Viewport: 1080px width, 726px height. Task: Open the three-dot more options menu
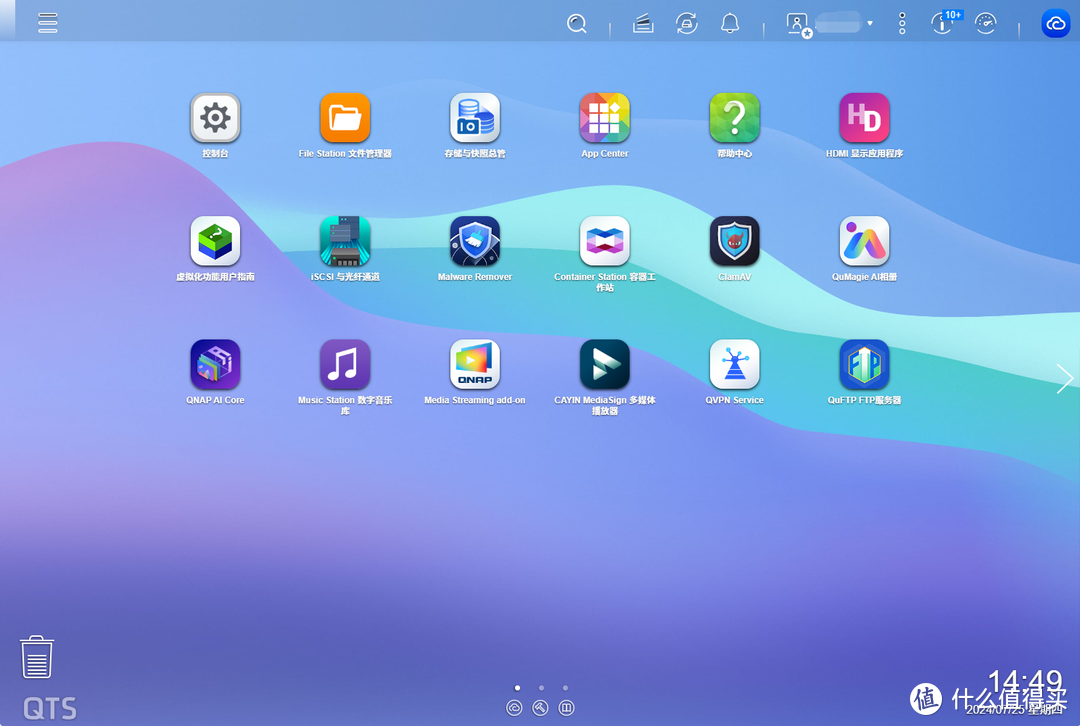[902, 23]
